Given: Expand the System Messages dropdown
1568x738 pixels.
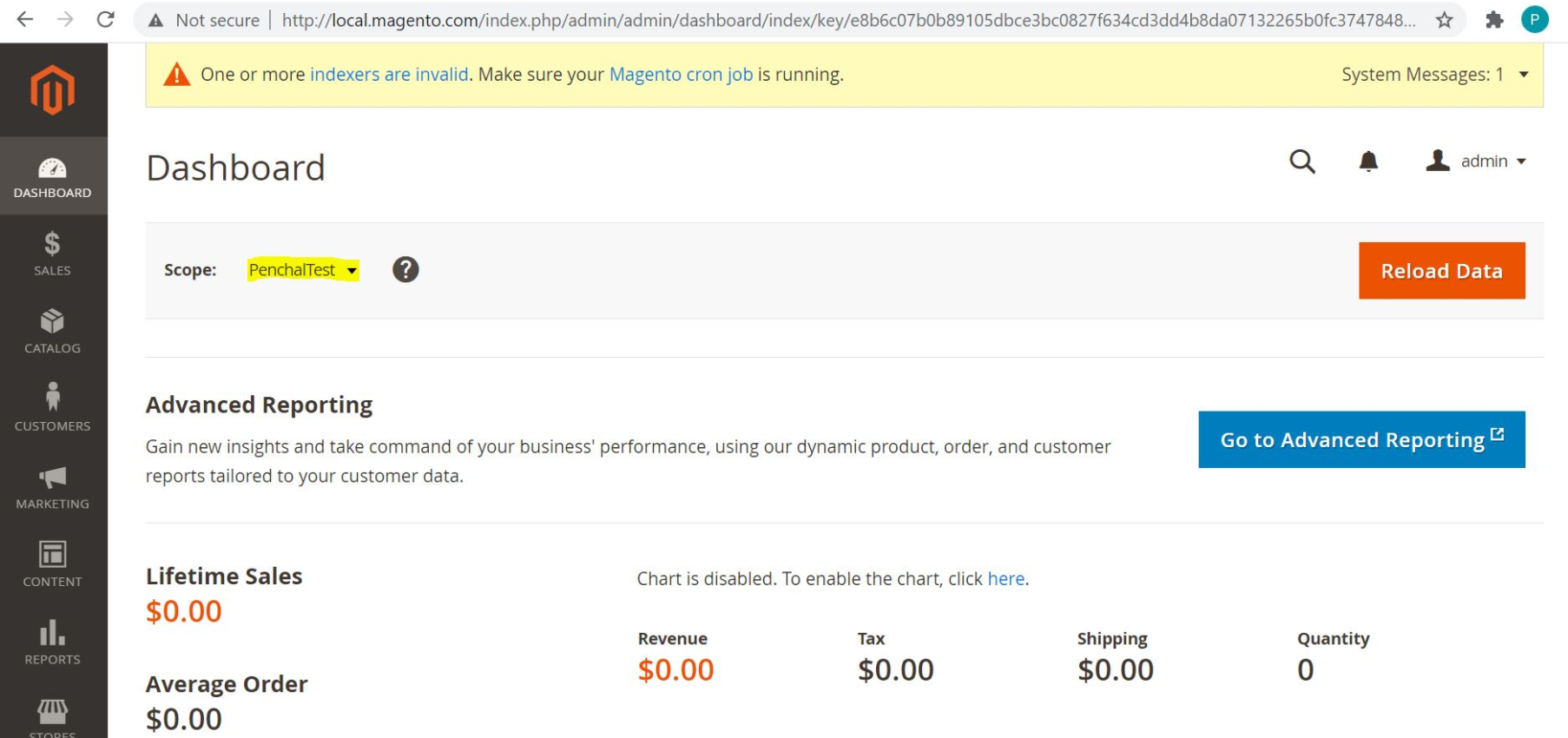Looking at the screenshot, I should click(1435, 75).
